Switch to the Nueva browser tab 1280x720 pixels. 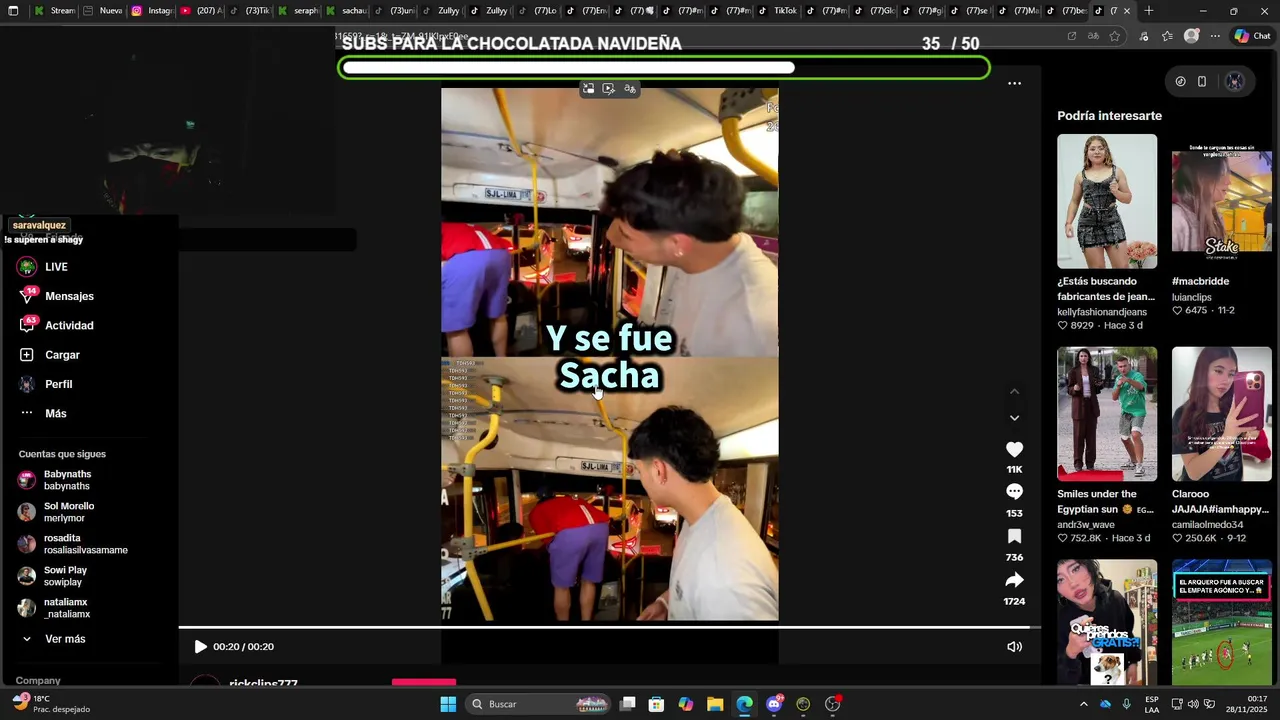(103, 11)
